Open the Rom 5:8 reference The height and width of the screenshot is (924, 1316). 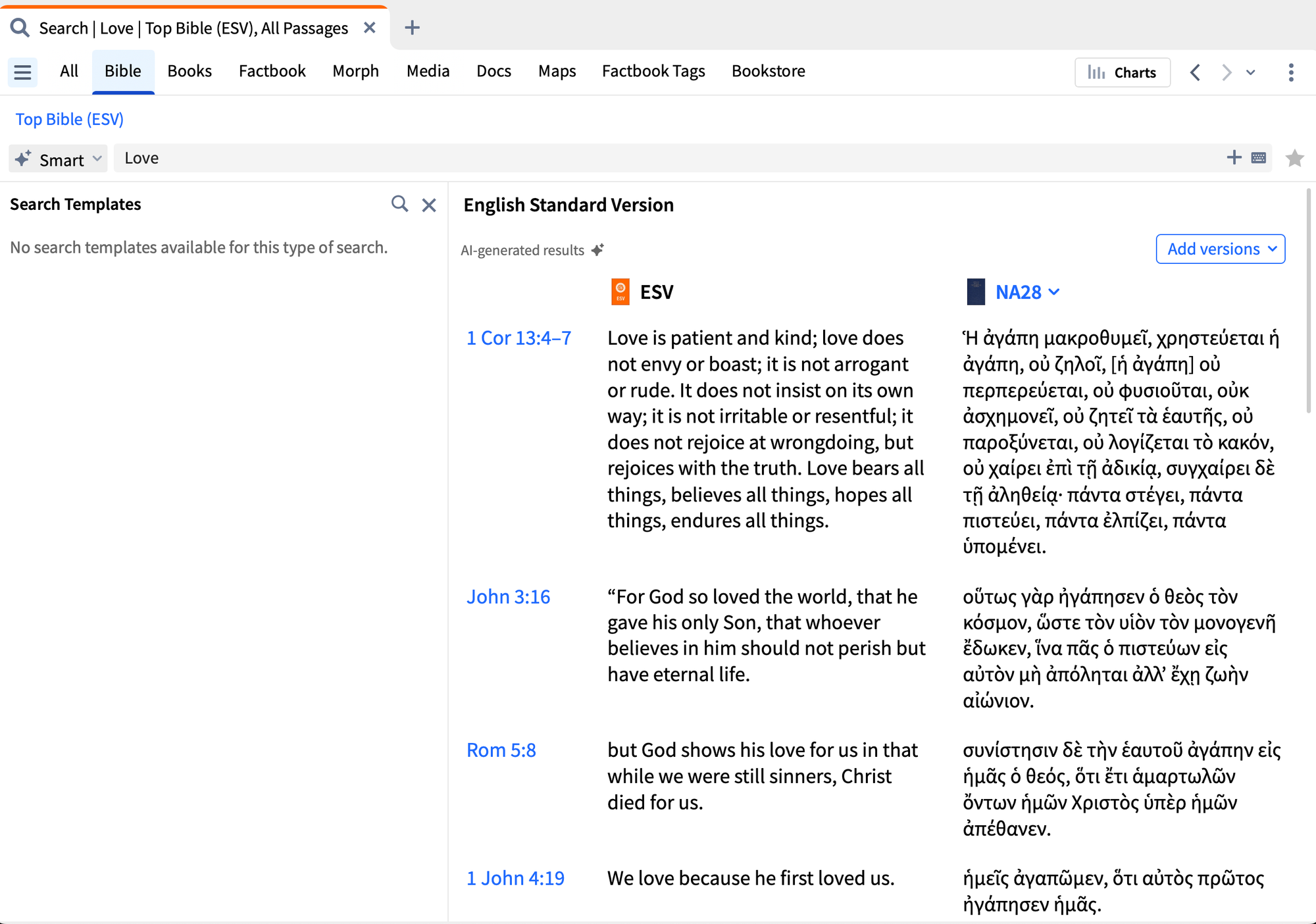501,750
